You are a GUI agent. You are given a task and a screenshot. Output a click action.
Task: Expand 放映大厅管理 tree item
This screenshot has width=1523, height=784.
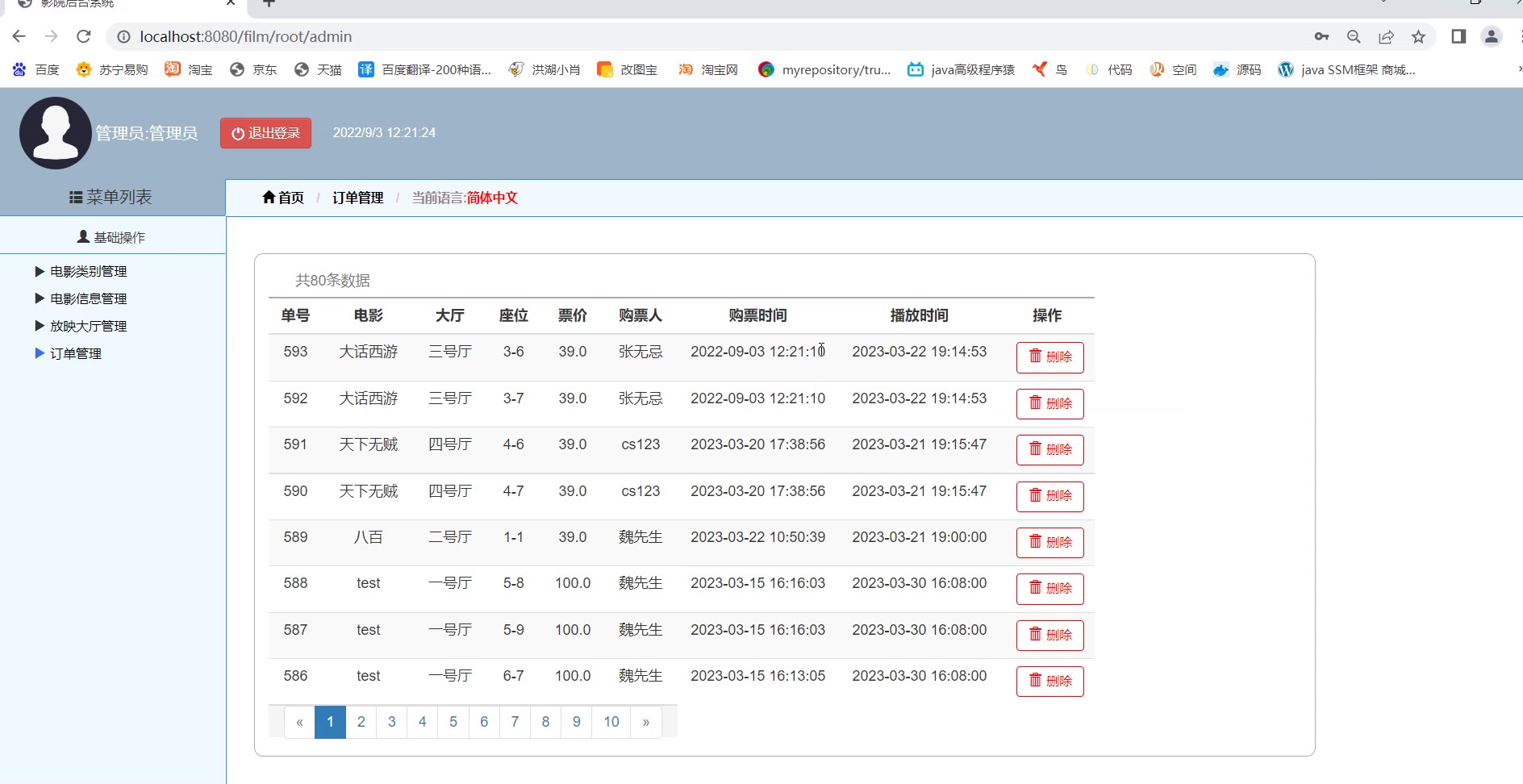(88, 327)
